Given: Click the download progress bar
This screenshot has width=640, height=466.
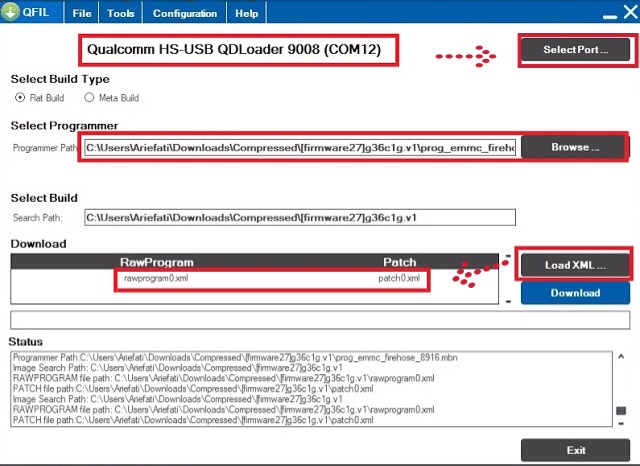Looking at the screenshot, I should coord(320,320).
